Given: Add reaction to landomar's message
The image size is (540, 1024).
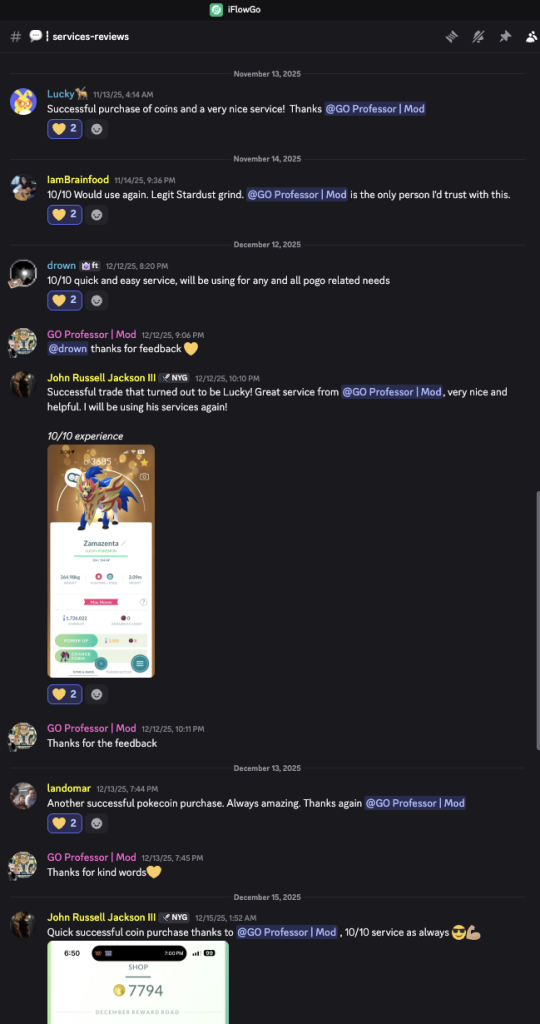Looking at the screenshot, I should point(97,824).
